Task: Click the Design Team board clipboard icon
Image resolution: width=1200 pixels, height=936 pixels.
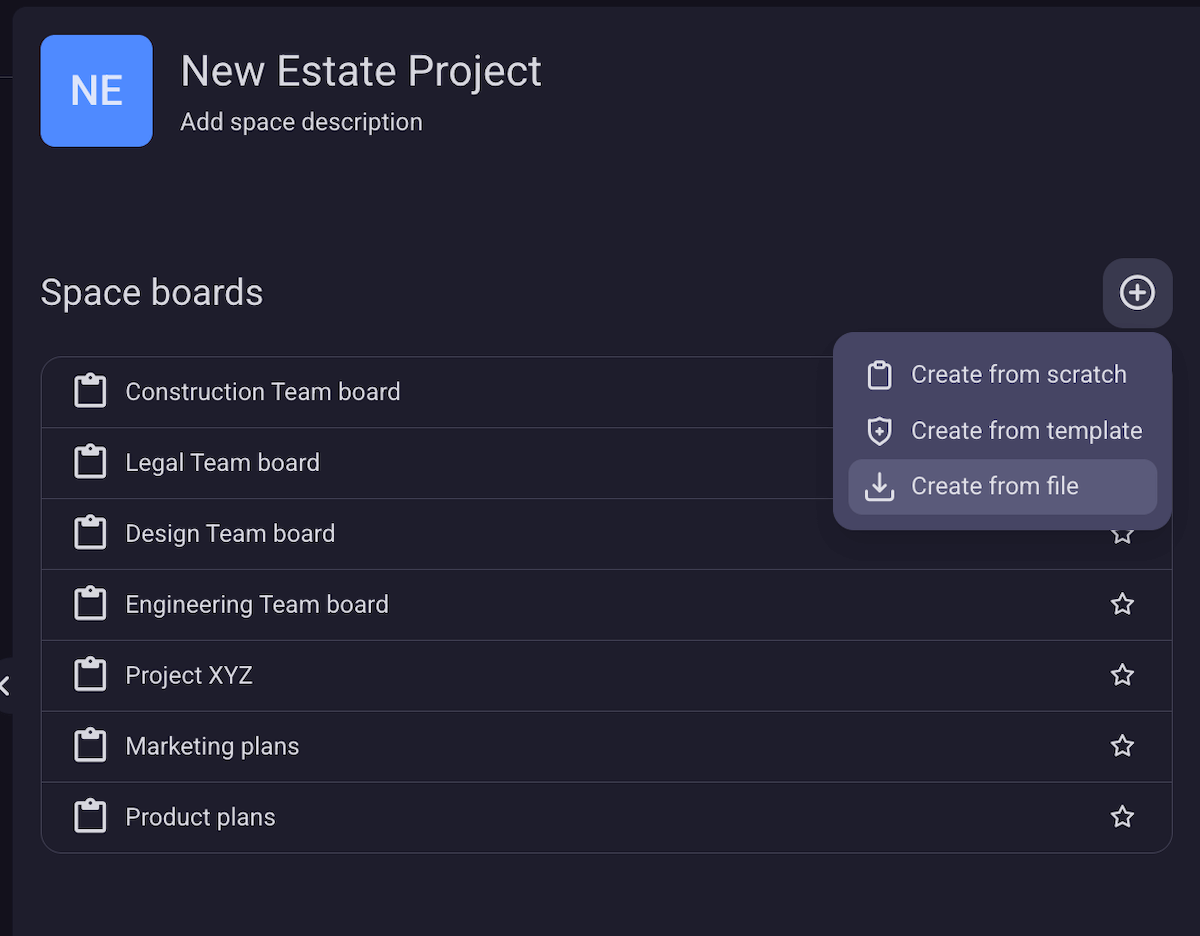Action: coord(90,533)
